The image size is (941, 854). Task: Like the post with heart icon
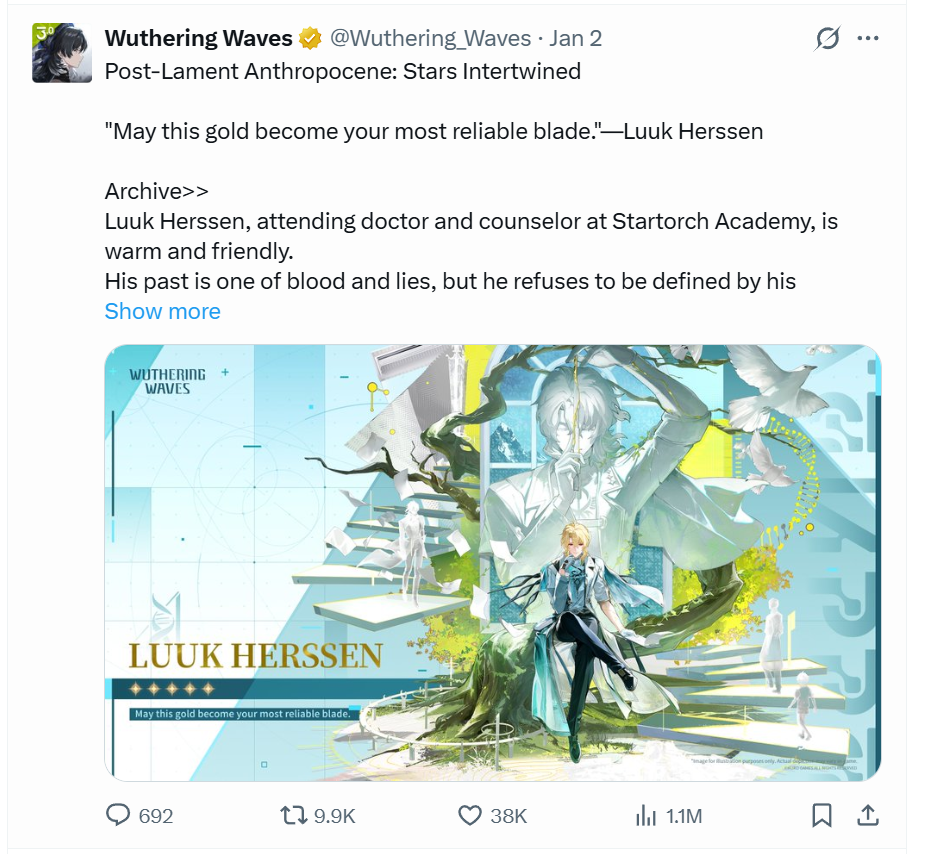click(469, 816)
